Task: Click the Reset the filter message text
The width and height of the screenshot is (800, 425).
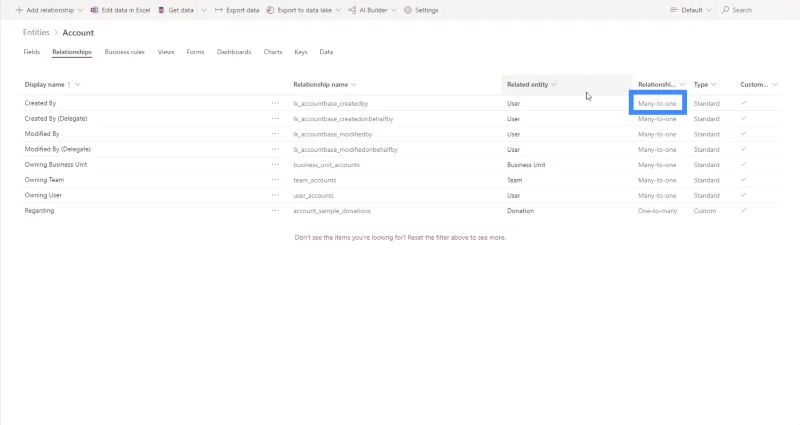Action: [400, 238]
